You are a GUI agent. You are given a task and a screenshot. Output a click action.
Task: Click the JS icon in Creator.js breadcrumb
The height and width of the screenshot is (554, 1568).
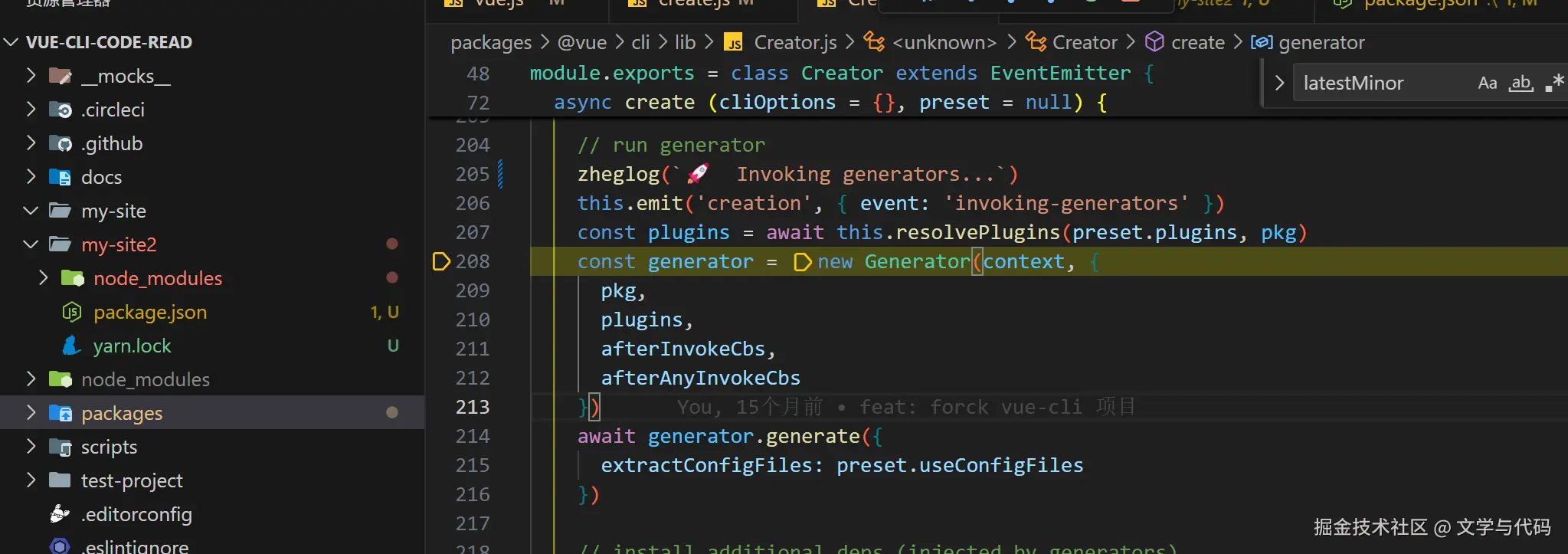[x=734, y=42]
